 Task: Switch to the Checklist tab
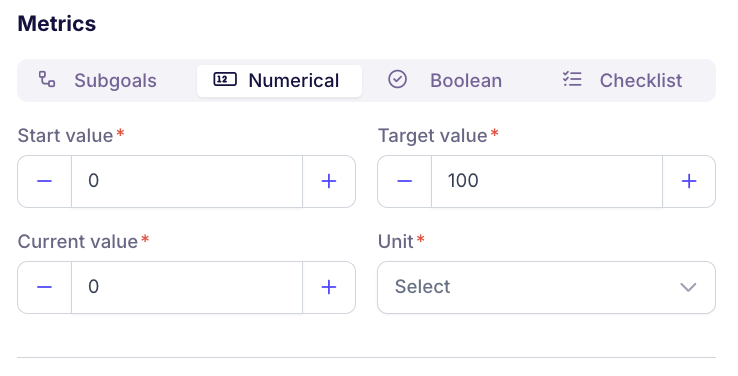pyautogui.click(x=622, y=80)
